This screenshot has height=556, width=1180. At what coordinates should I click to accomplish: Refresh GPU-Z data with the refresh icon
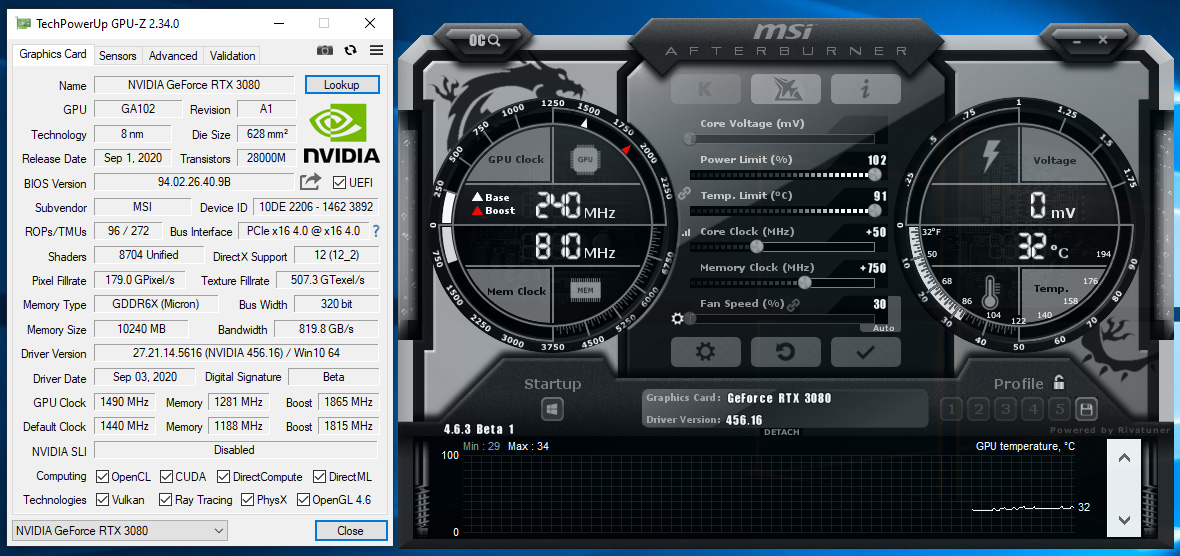coord(351,50)
